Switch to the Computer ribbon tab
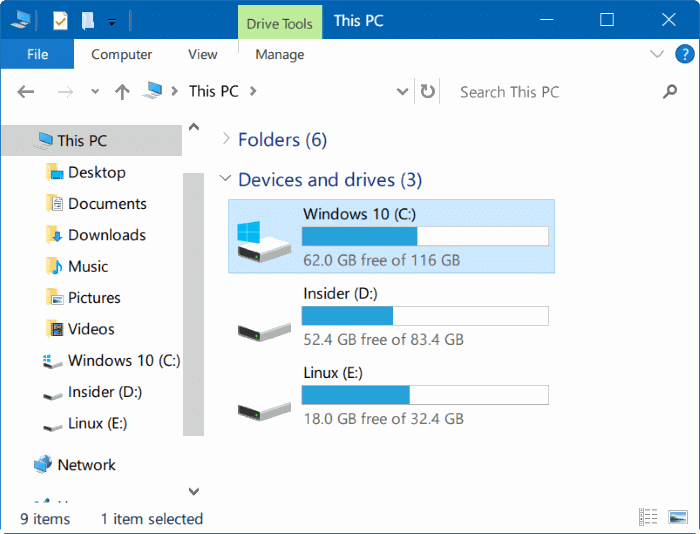Image resolution: width=700 pixels, height=534 pixels. (x=121, y=54)
